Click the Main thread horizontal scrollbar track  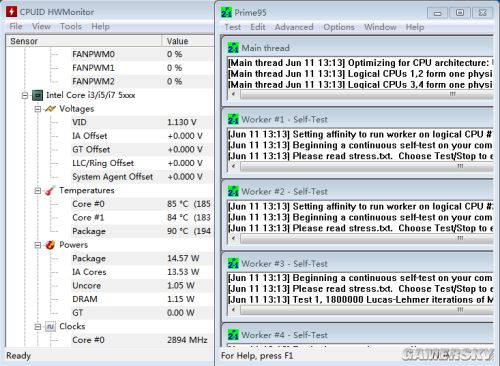(x=366, y=94)
